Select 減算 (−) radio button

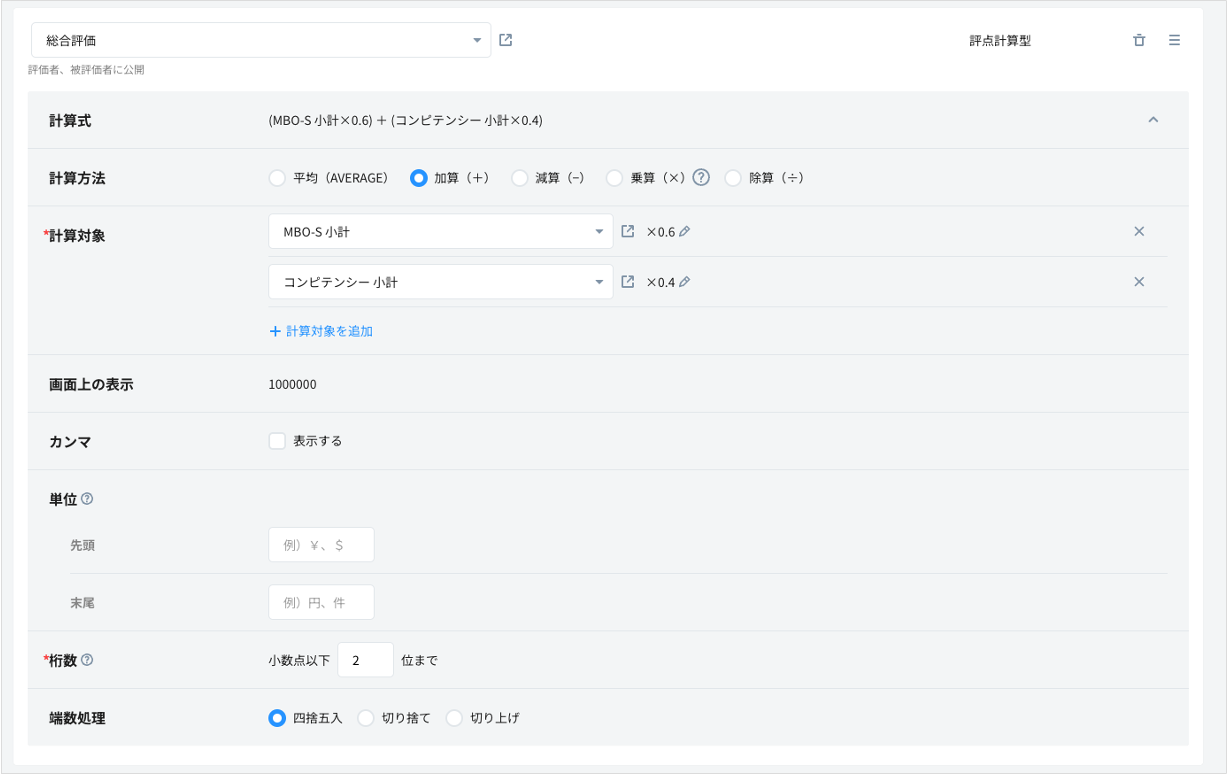tap(519, 178)
